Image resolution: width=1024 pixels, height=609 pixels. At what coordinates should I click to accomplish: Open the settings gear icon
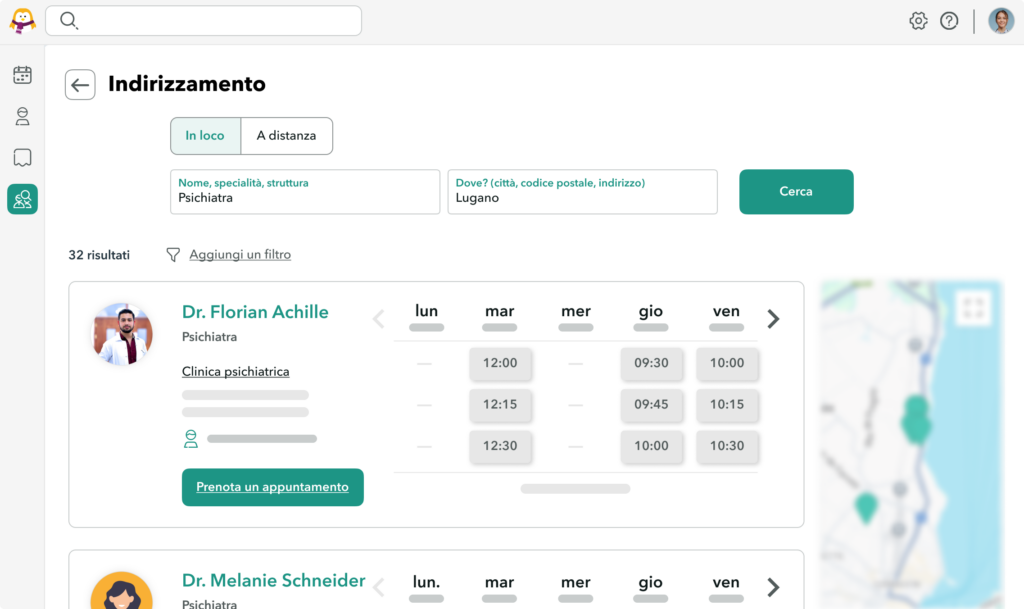(x=918, y=20)
